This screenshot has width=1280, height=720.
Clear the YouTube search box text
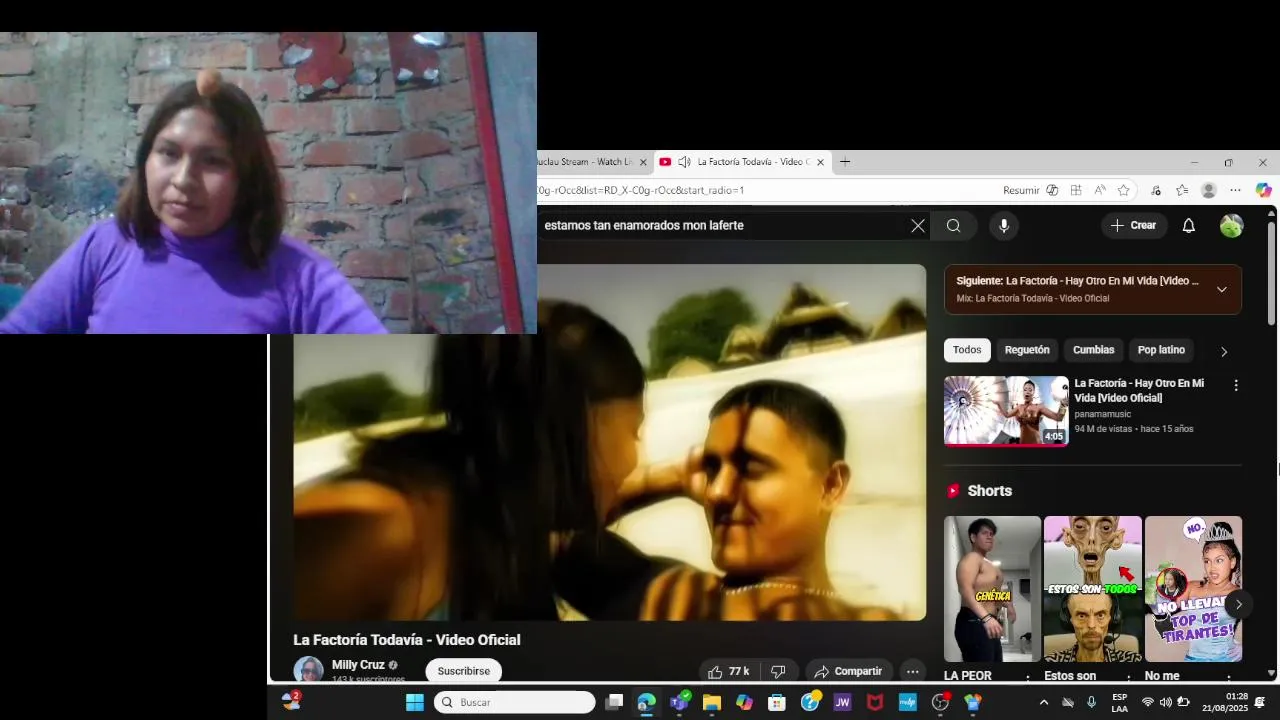[918, 226]
